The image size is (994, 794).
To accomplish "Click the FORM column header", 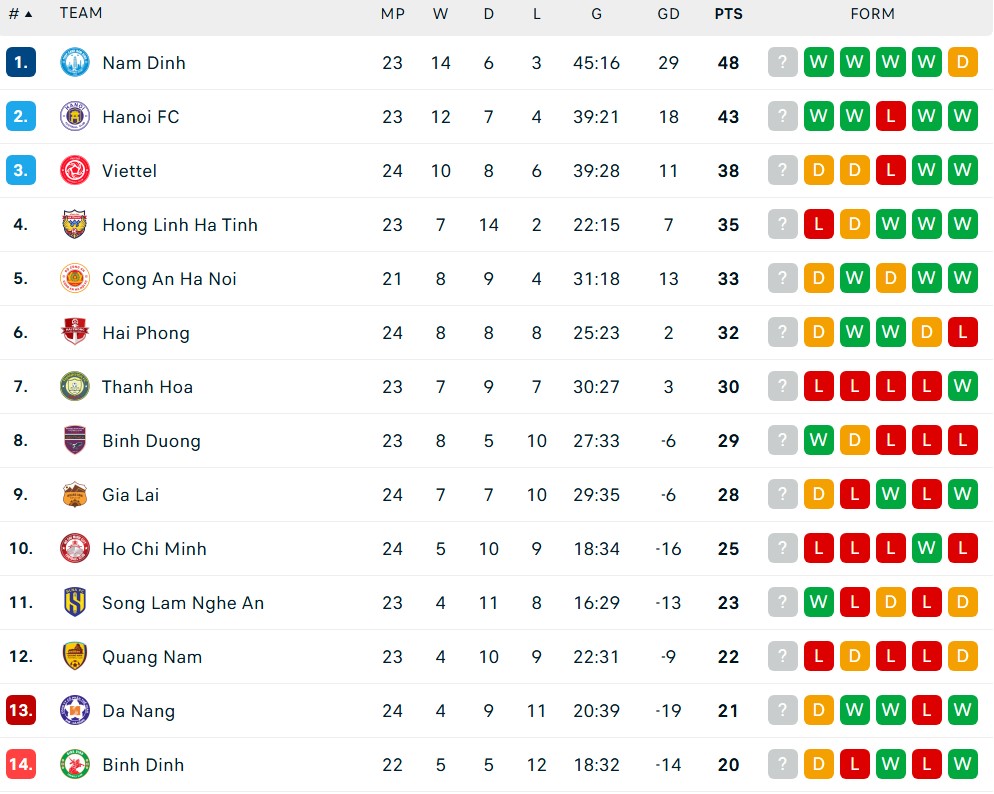I will [x=872, y=14].
